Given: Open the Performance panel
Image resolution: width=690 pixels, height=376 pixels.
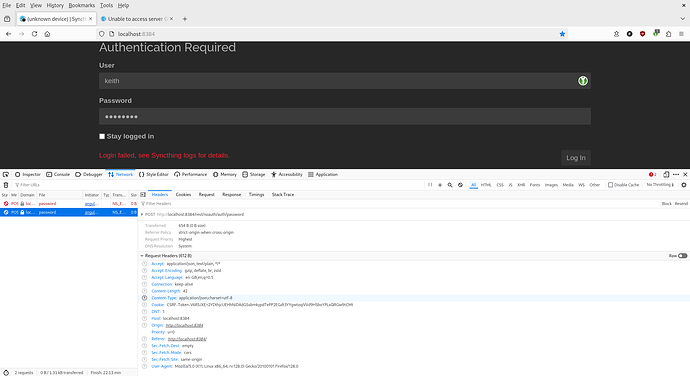Looking at the screenshot, I should click(x=191, y=174).
